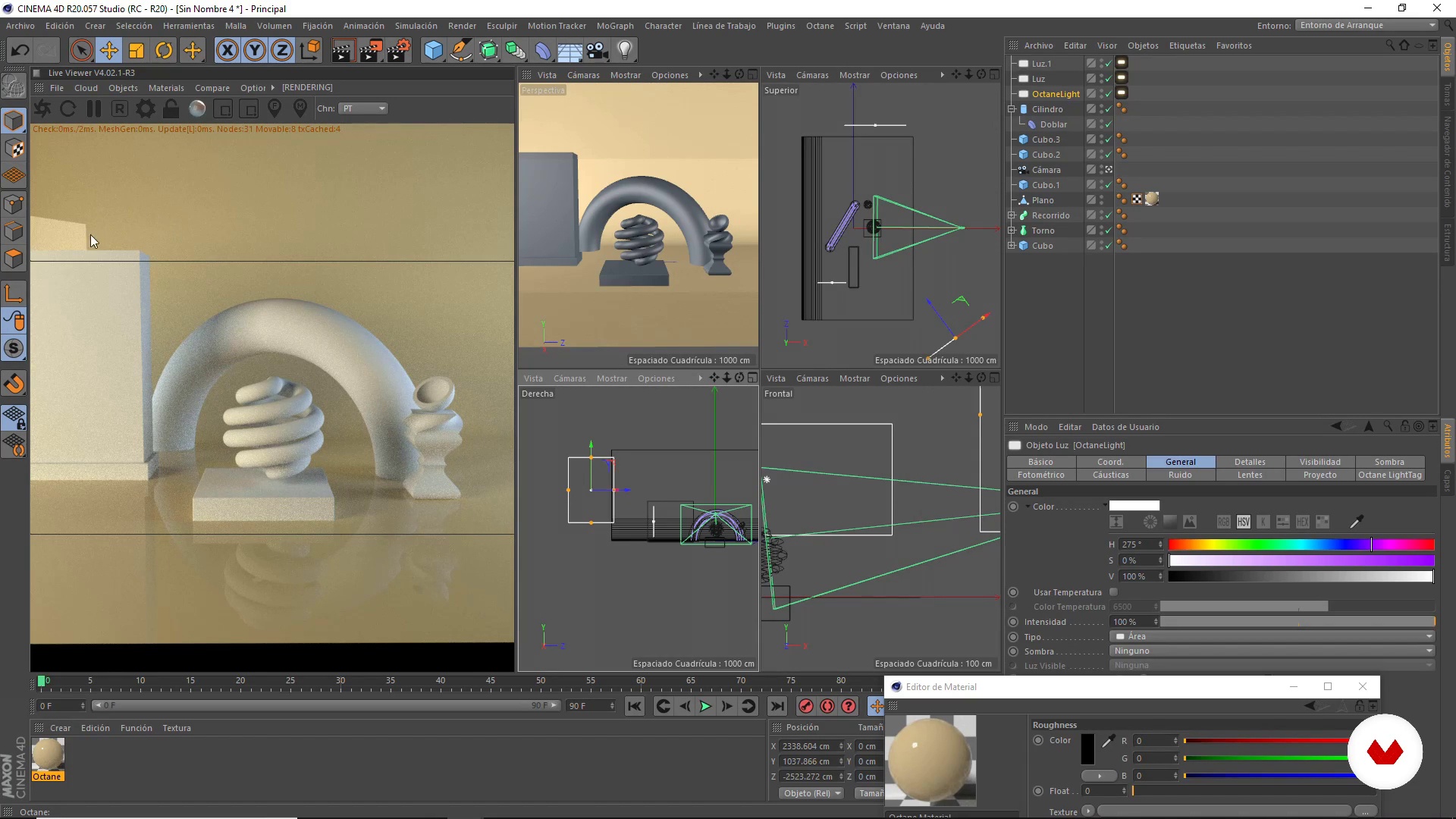
Task: Click Roughness Color radio toggle
Action: [x=1038, y=740]
